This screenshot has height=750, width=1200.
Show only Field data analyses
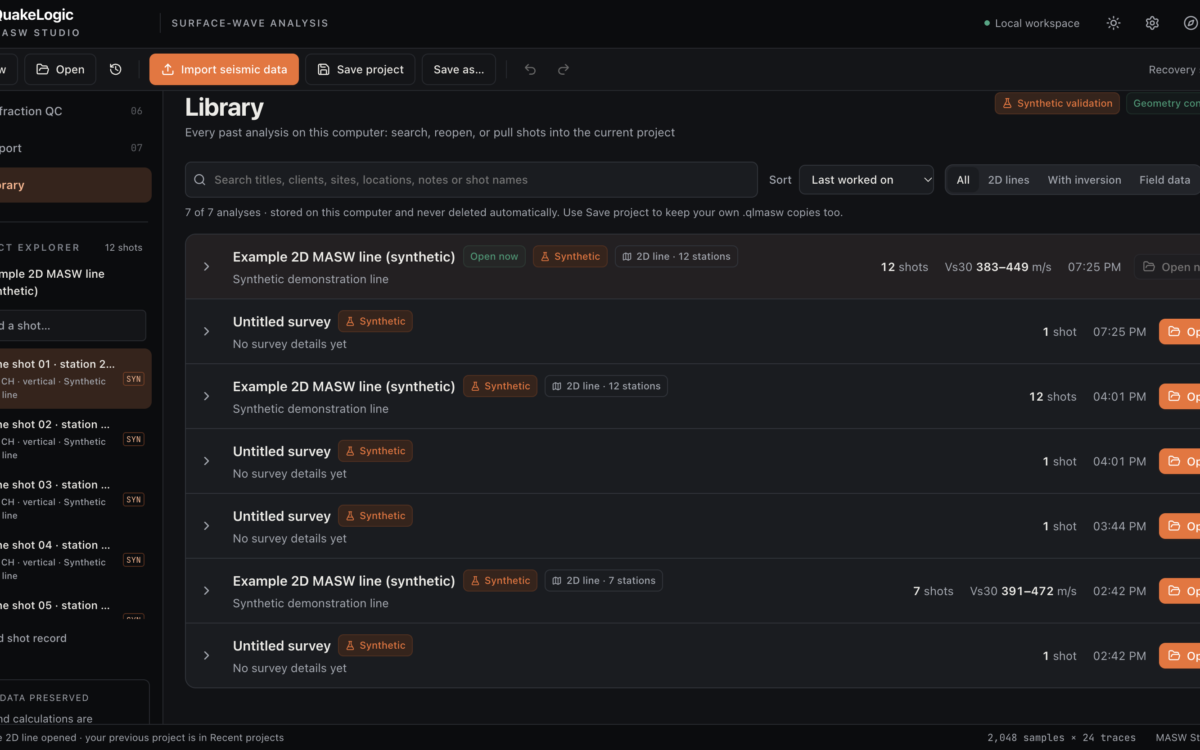click(x=1165, y=180)
